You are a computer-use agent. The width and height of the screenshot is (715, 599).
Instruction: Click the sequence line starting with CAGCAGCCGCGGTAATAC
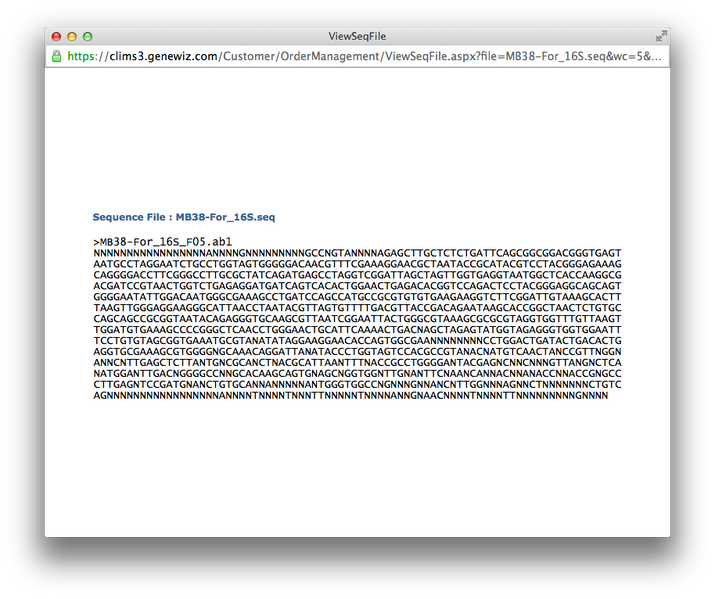(357, 319)
